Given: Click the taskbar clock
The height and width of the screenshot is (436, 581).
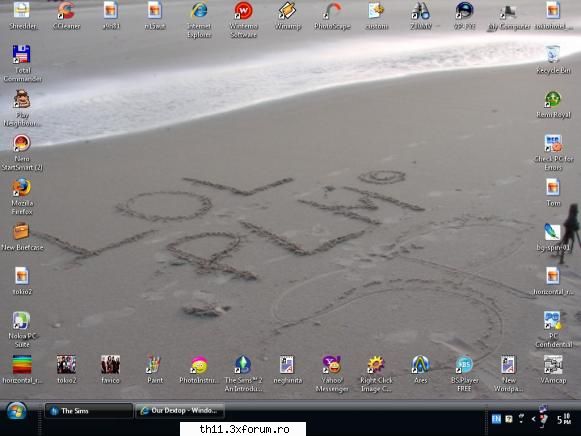Looking at the screenshot, I should (x=564, y=419).
